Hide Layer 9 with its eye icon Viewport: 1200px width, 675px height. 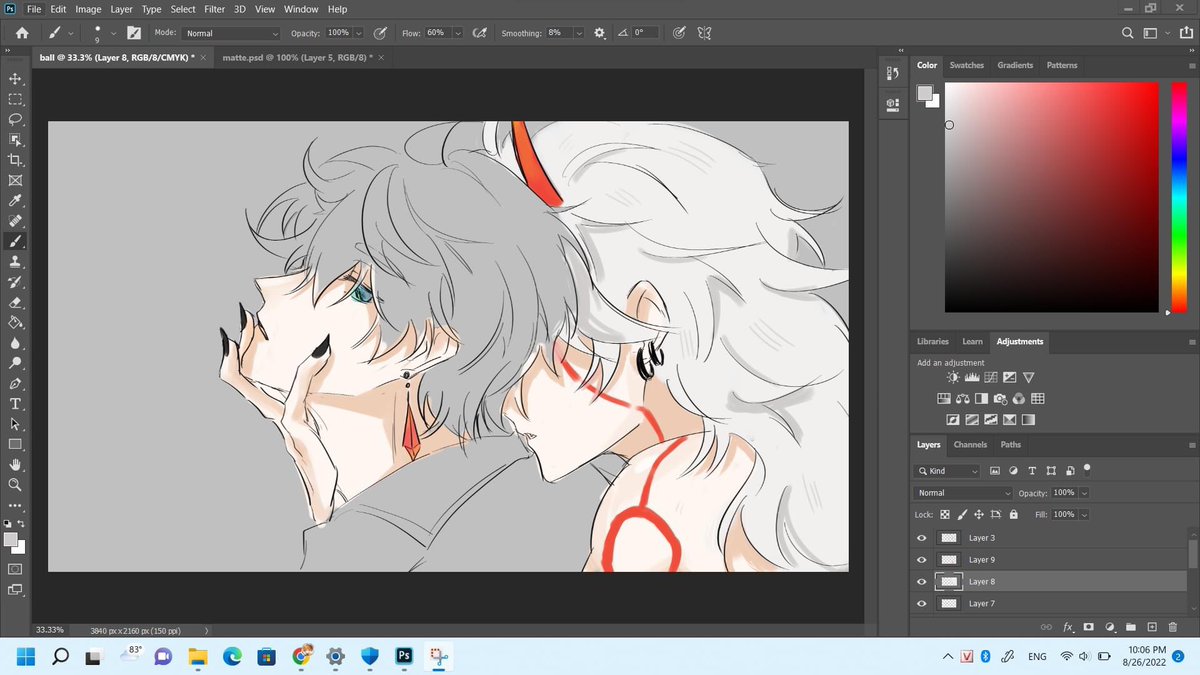click(x=922, y=560)
